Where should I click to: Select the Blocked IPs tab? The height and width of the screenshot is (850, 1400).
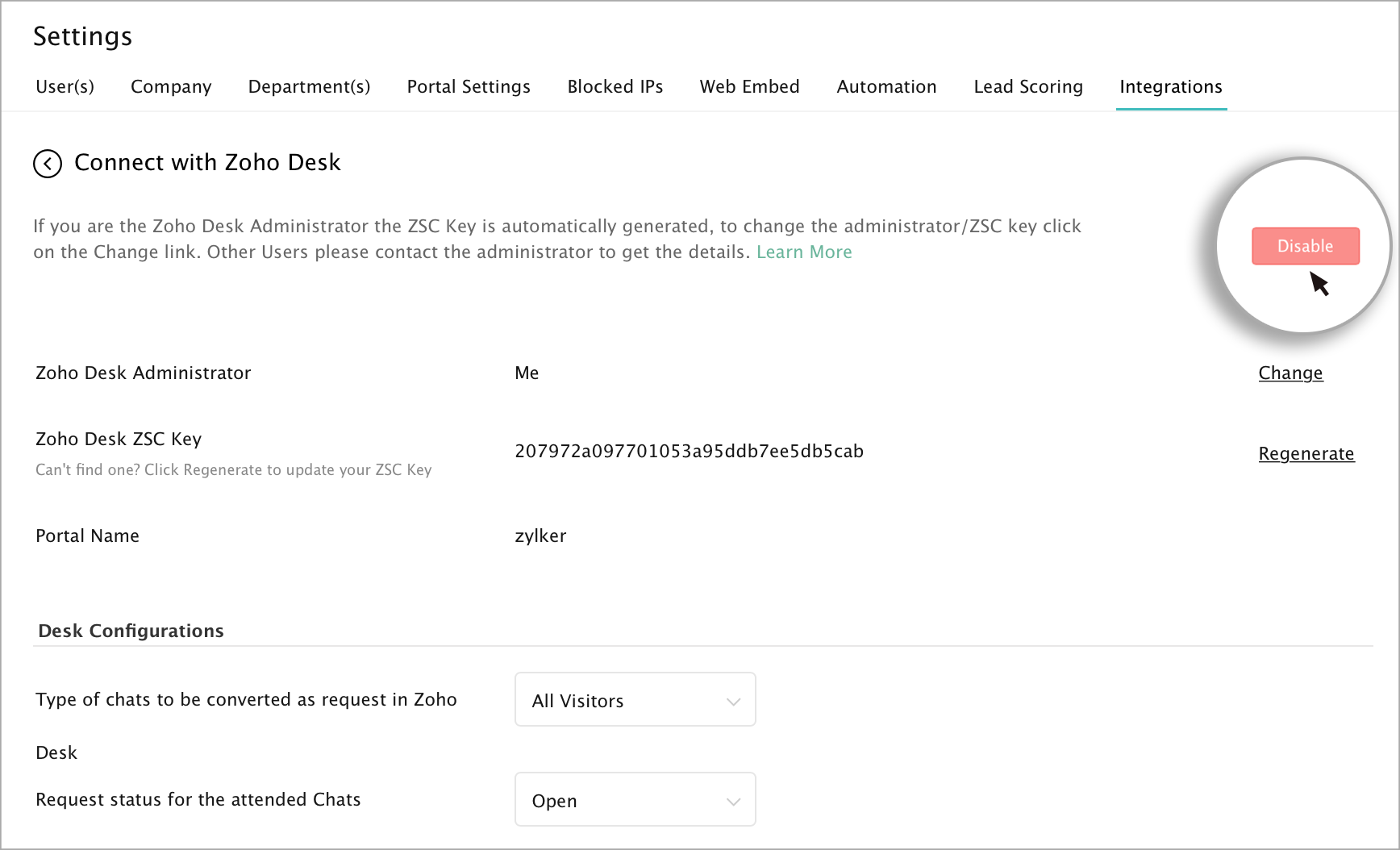click(x=615, y=87)
